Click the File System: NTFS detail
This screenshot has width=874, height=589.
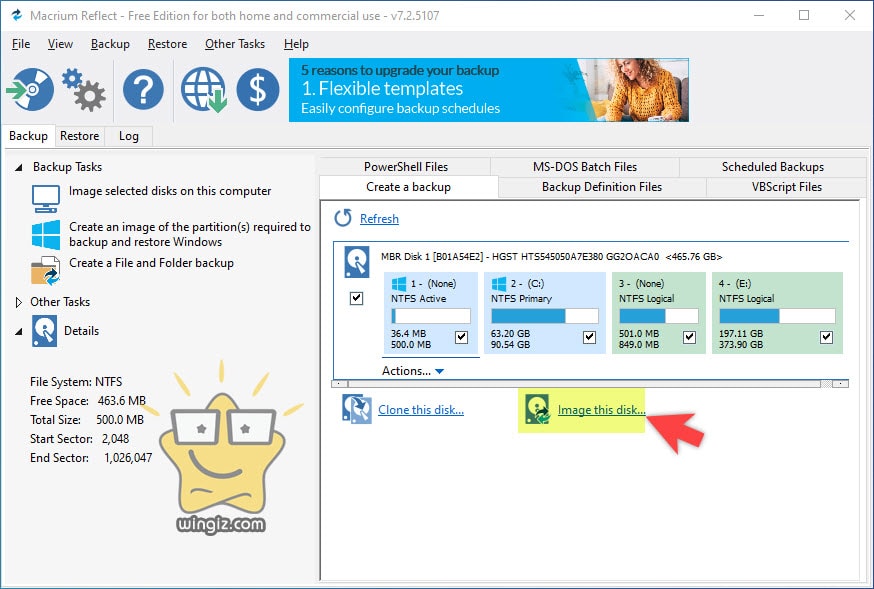click(x=76, y=382)
